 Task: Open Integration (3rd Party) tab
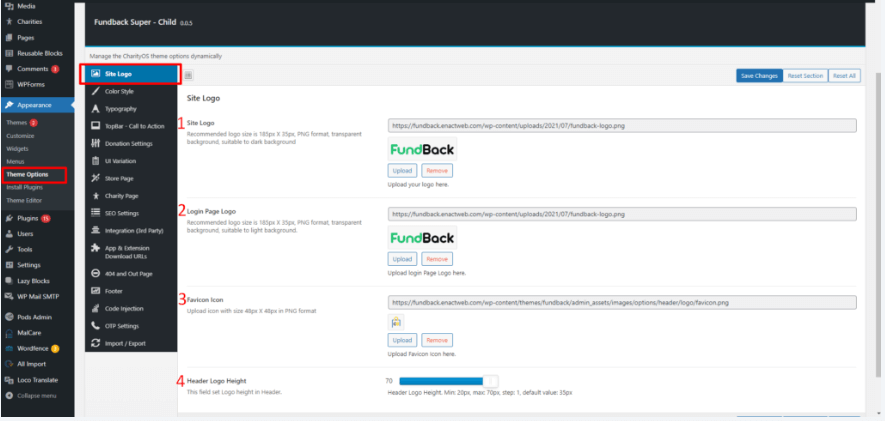[131, 231]
